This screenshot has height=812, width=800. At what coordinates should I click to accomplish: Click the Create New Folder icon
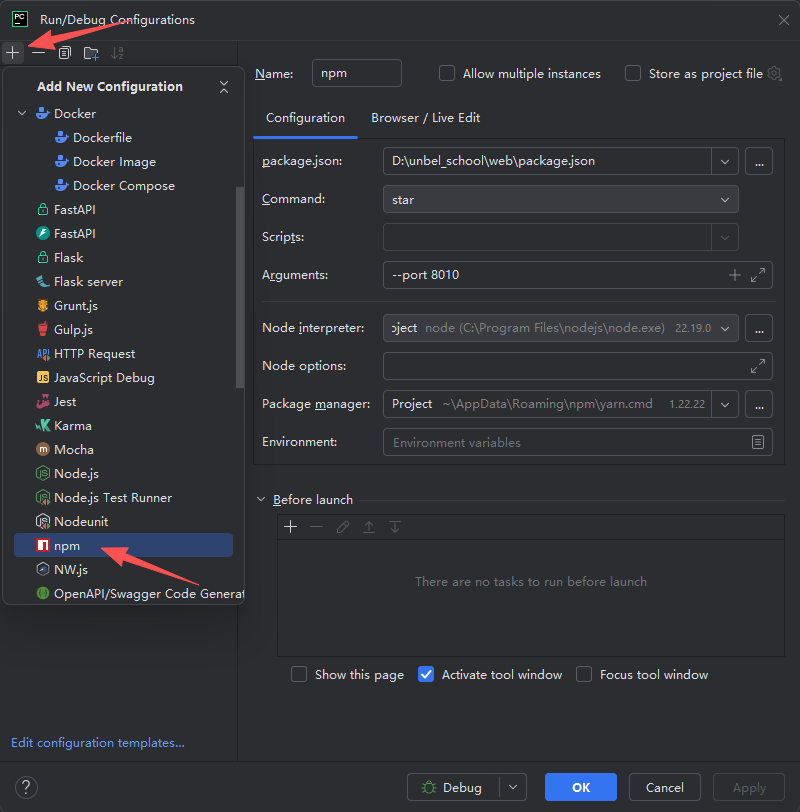(x=91, y=53)
